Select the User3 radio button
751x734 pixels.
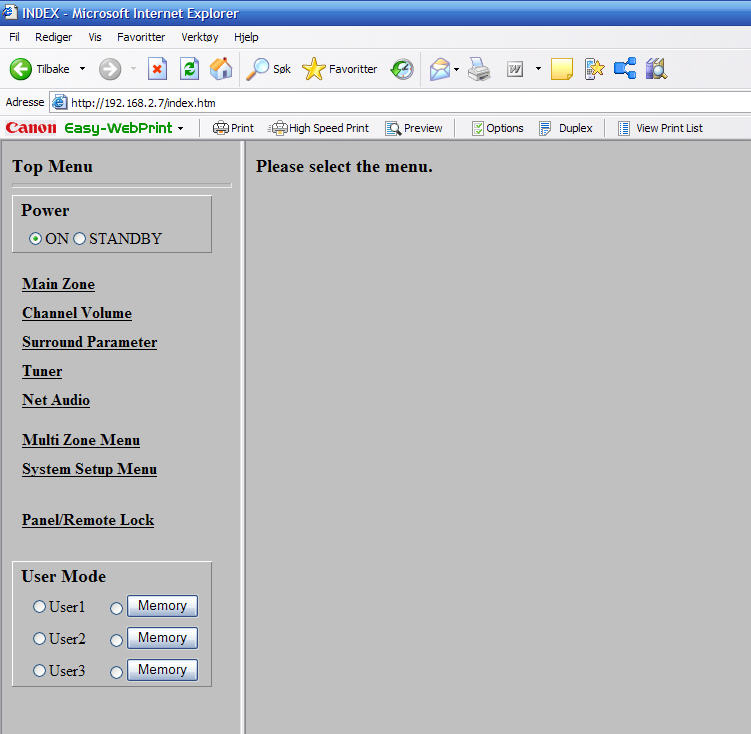pyautogui.click(x=40, y=671)
